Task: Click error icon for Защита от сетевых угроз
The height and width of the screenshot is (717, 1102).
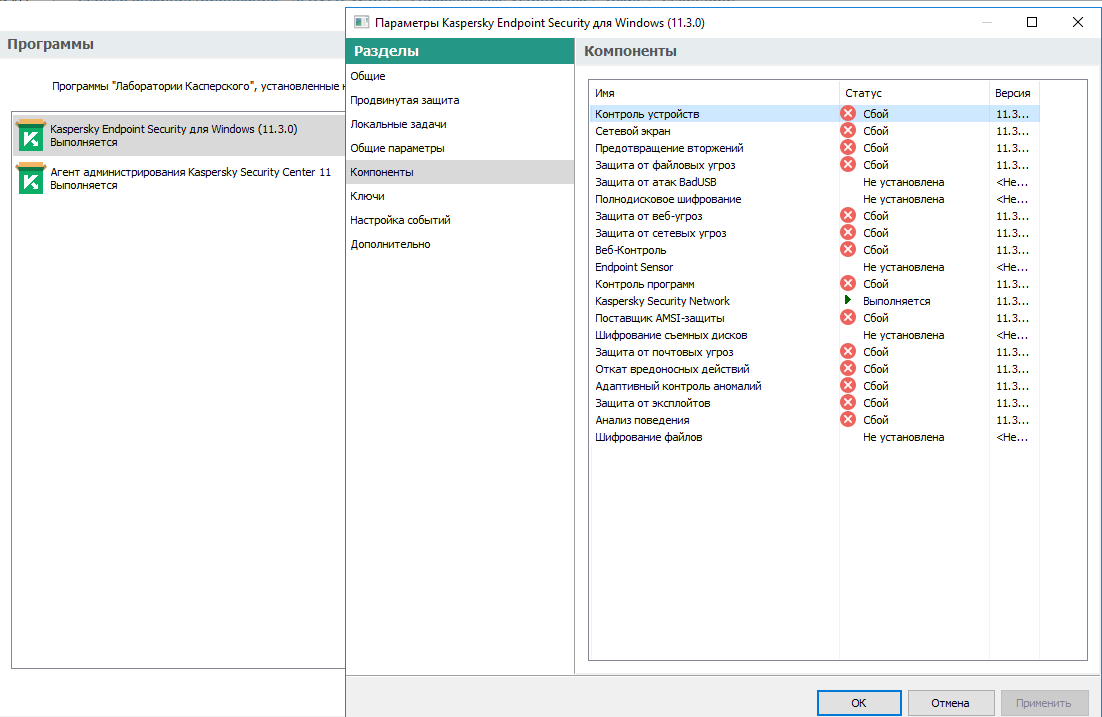Action: (848, 232)
